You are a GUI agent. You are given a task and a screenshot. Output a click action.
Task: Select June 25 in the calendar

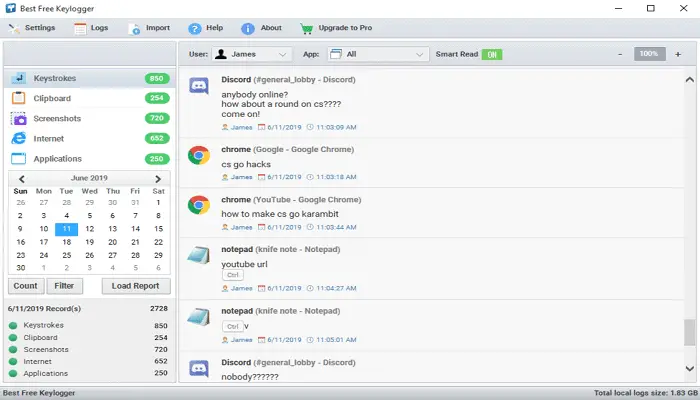tap(67, 255)
